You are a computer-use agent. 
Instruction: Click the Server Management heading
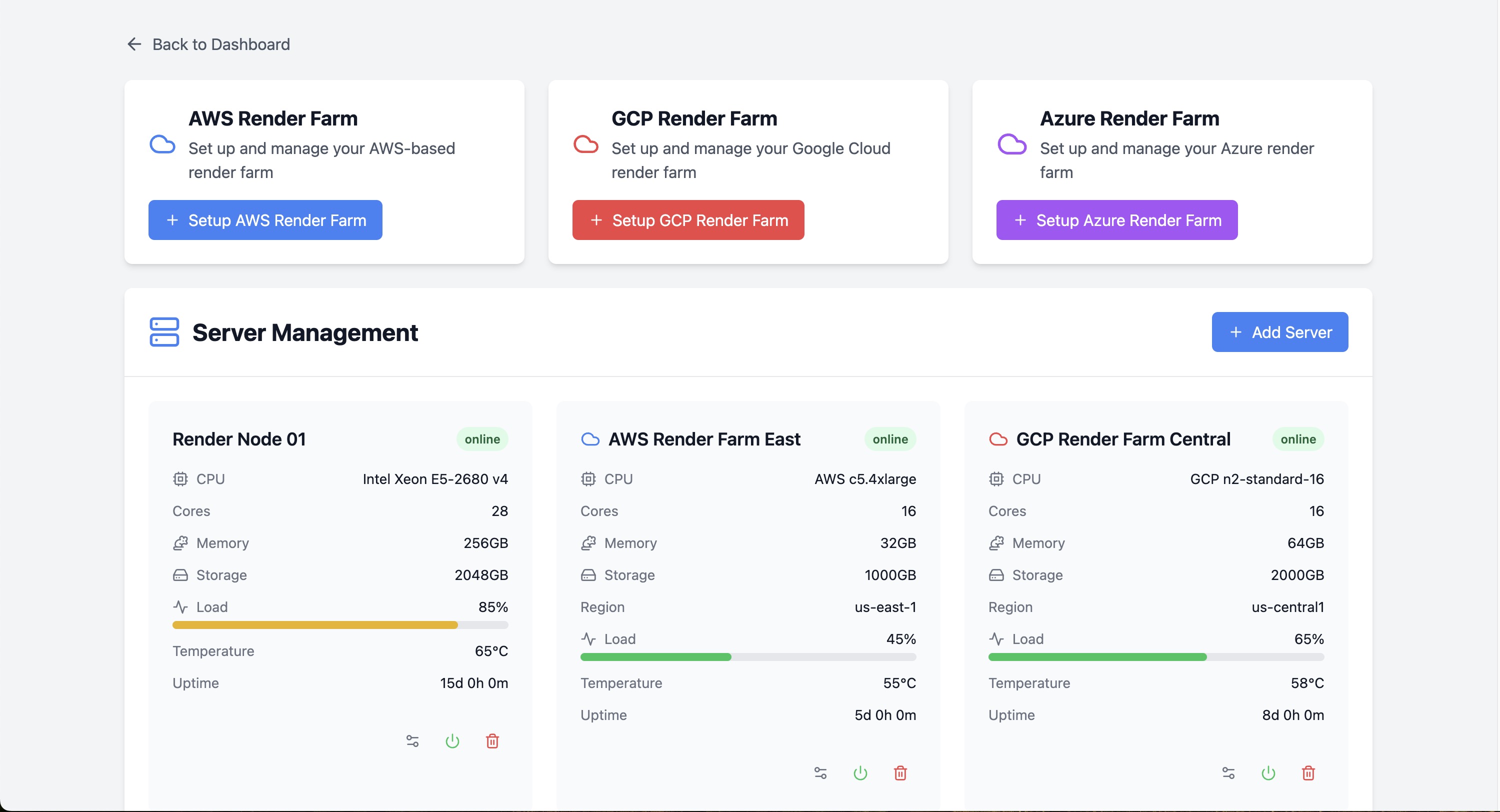(305, 332)
